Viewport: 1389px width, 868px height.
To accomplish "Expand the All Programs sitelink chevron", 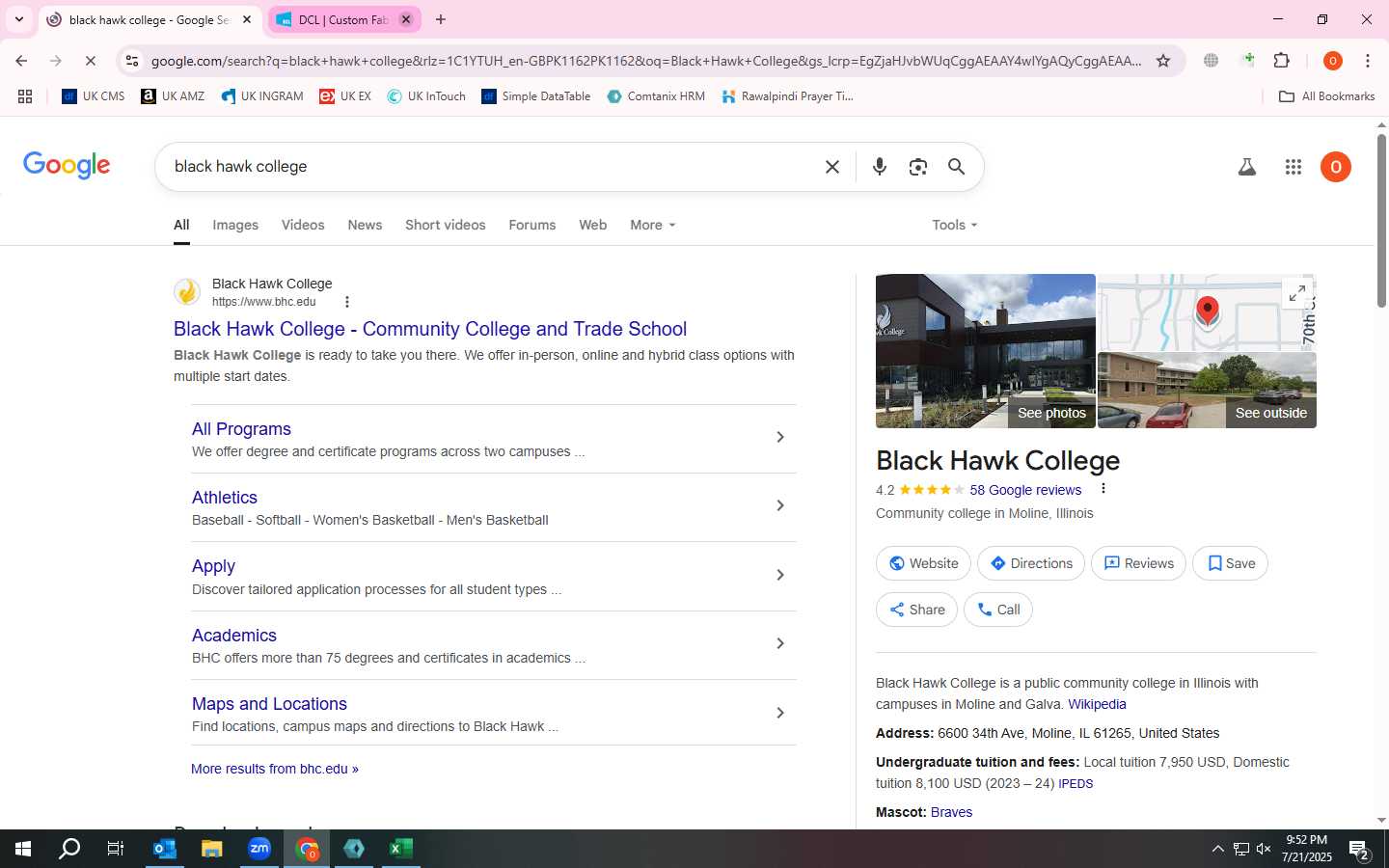I will pyautogui.click(x=780, y=437).
